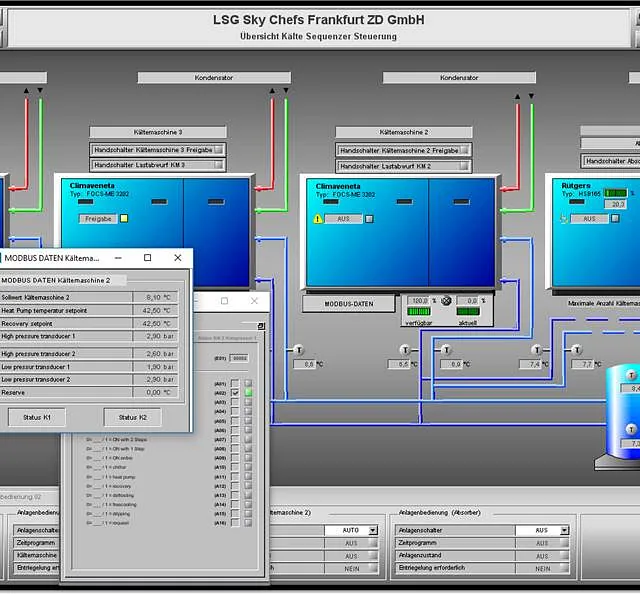Click the 7,7 °C temperature reading
640x594 pixels.
point(583,364)
